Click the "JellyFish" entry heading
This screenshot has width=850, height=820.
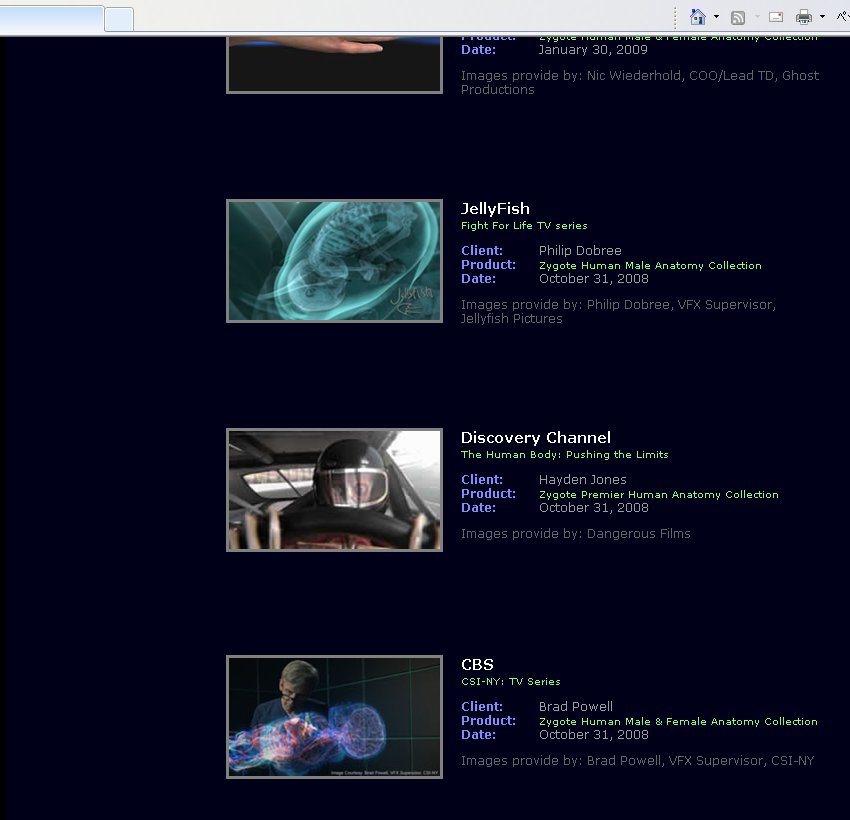(495, 209)
